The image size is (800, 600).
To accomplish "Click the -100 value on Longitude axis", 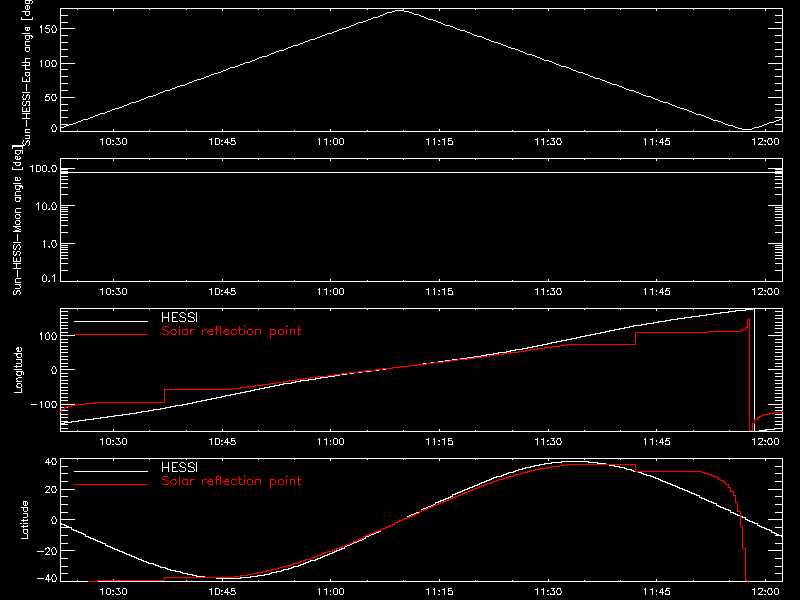I will tap(44, 405).
